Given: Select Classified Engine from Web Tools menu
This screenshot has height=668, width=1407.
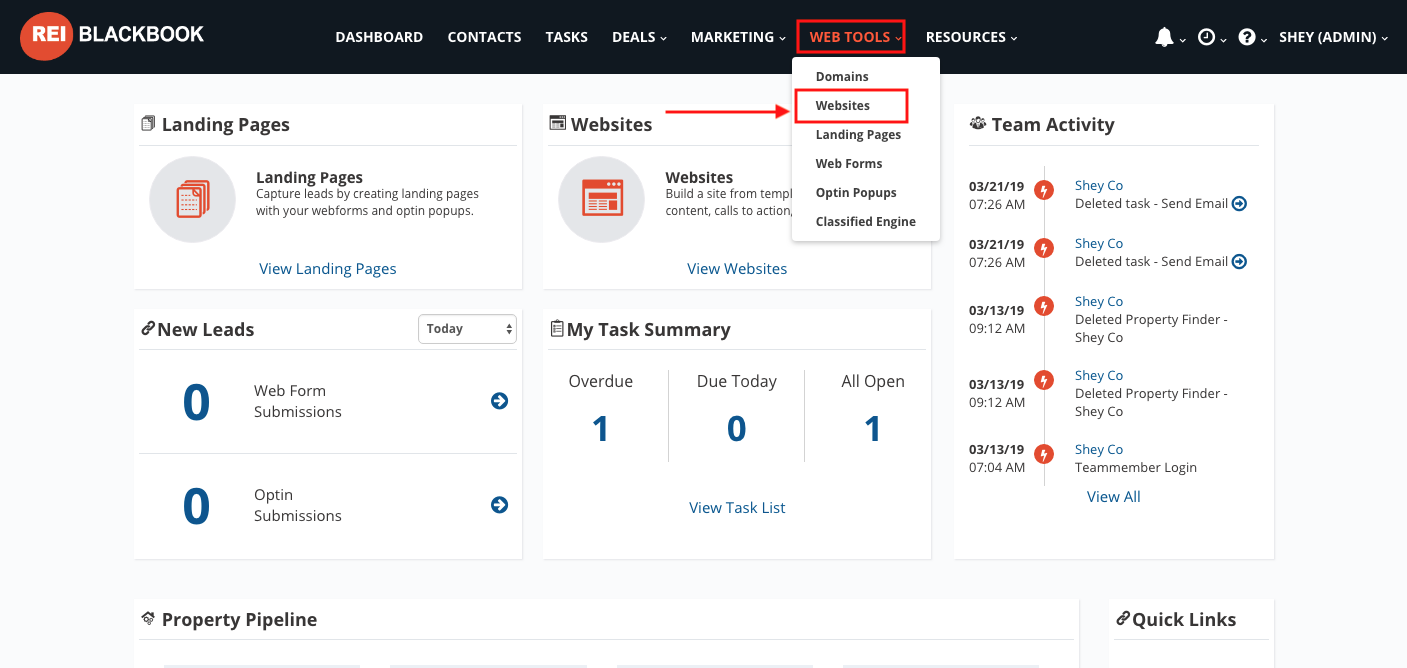Looking at the screenshot, I should tap(866, 221).
